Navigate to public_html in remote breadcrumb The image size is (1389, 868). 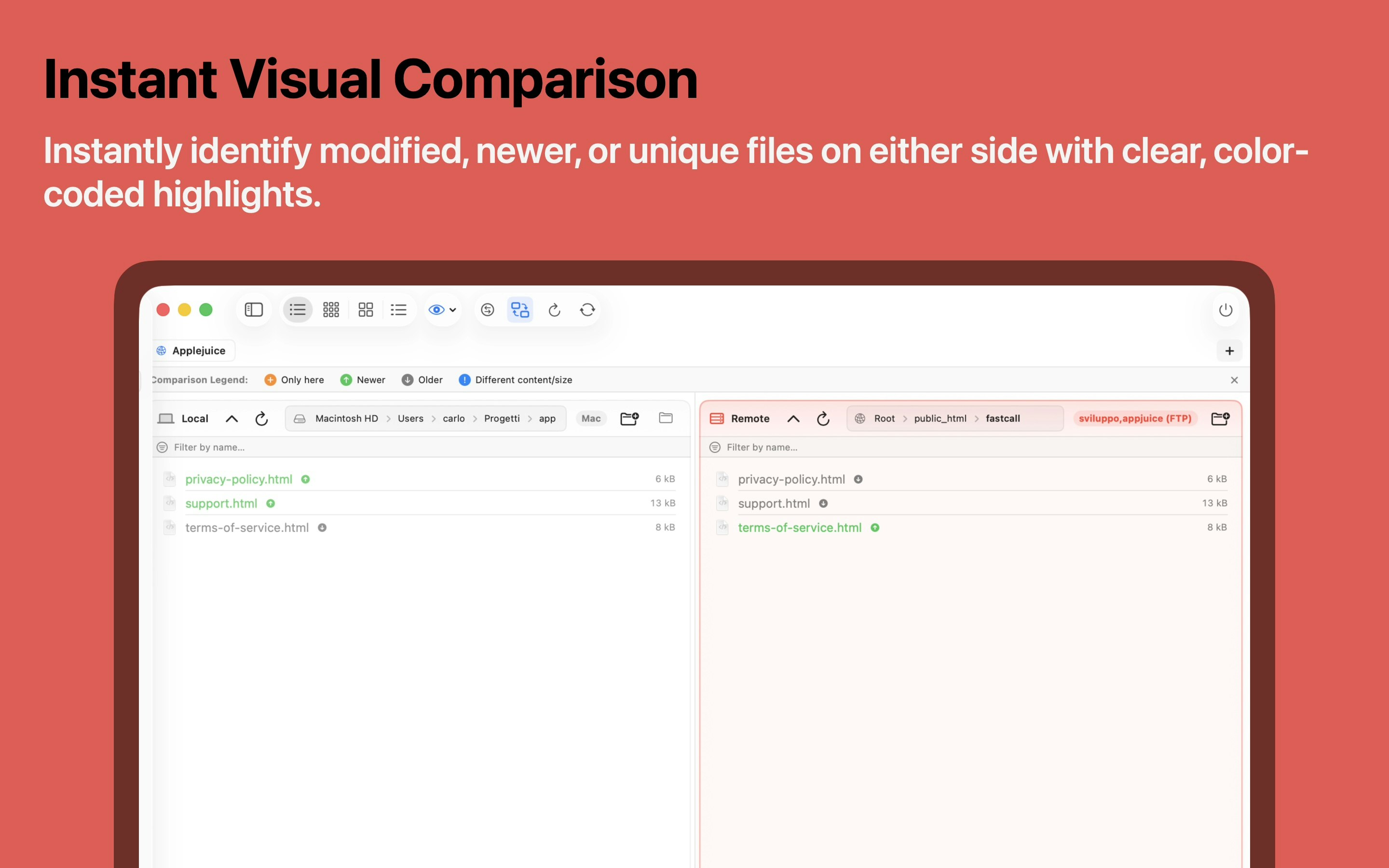(x=940, y=419)
